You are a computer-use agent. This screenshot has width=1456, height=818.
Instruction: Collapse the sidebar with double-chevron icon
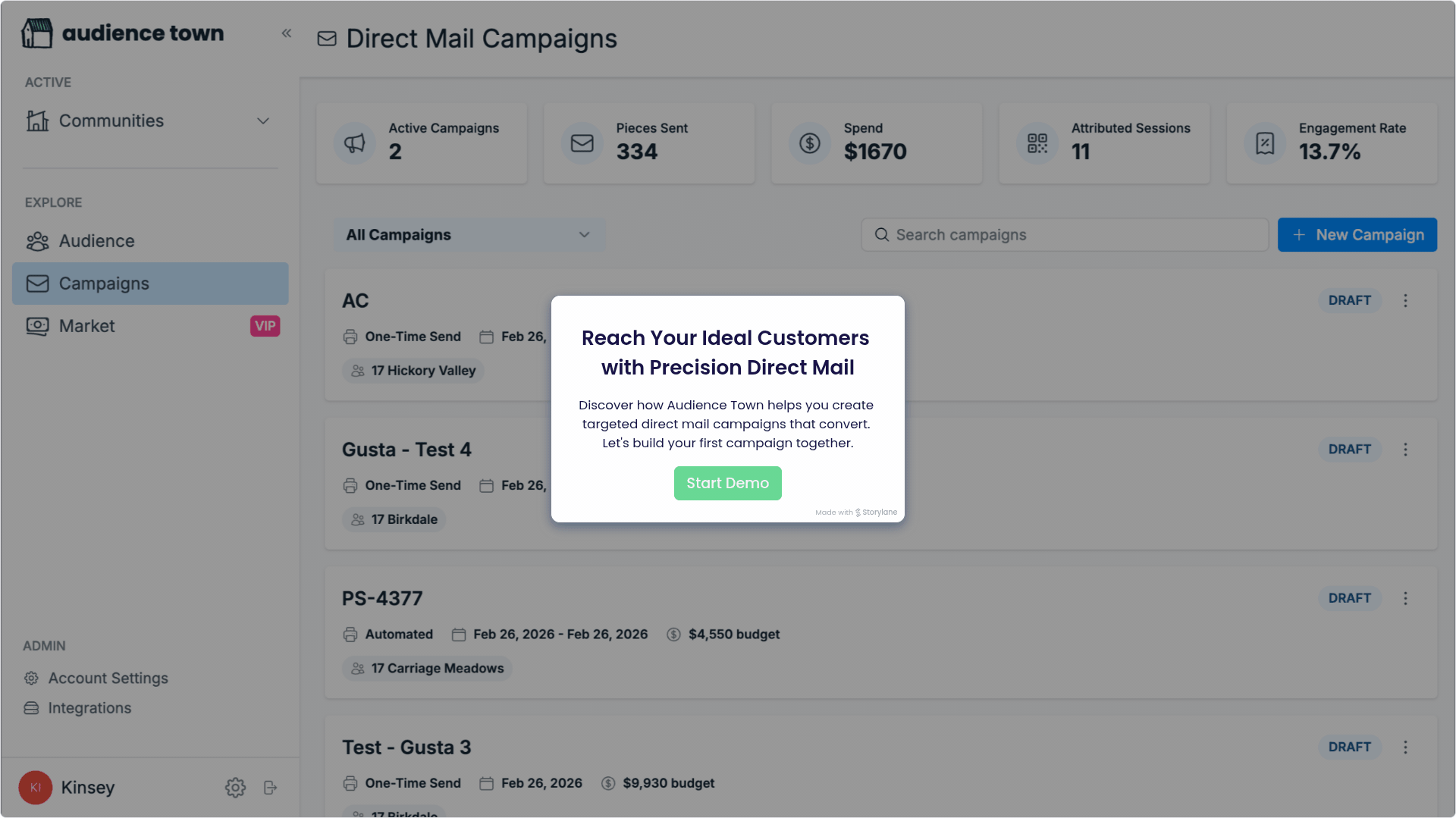pos(287,33)
